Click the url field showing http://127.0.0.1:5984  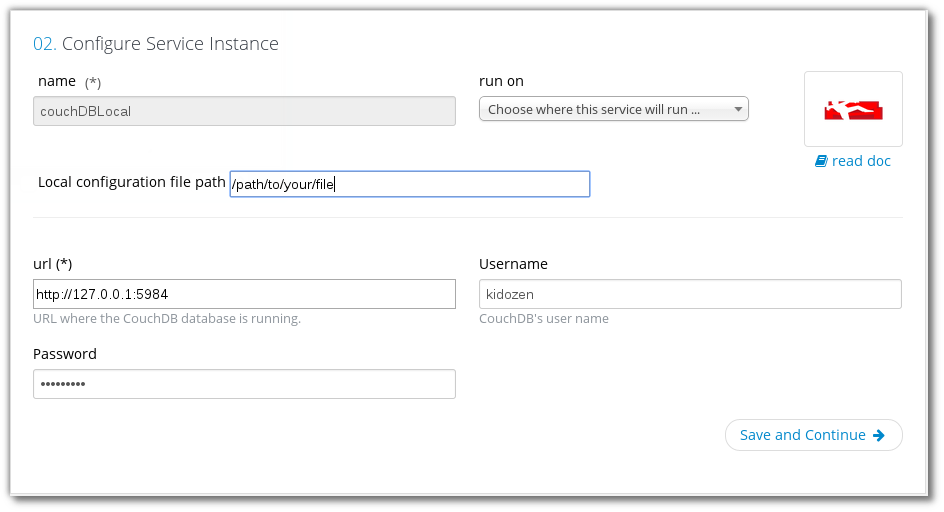[x=244, y=294]
